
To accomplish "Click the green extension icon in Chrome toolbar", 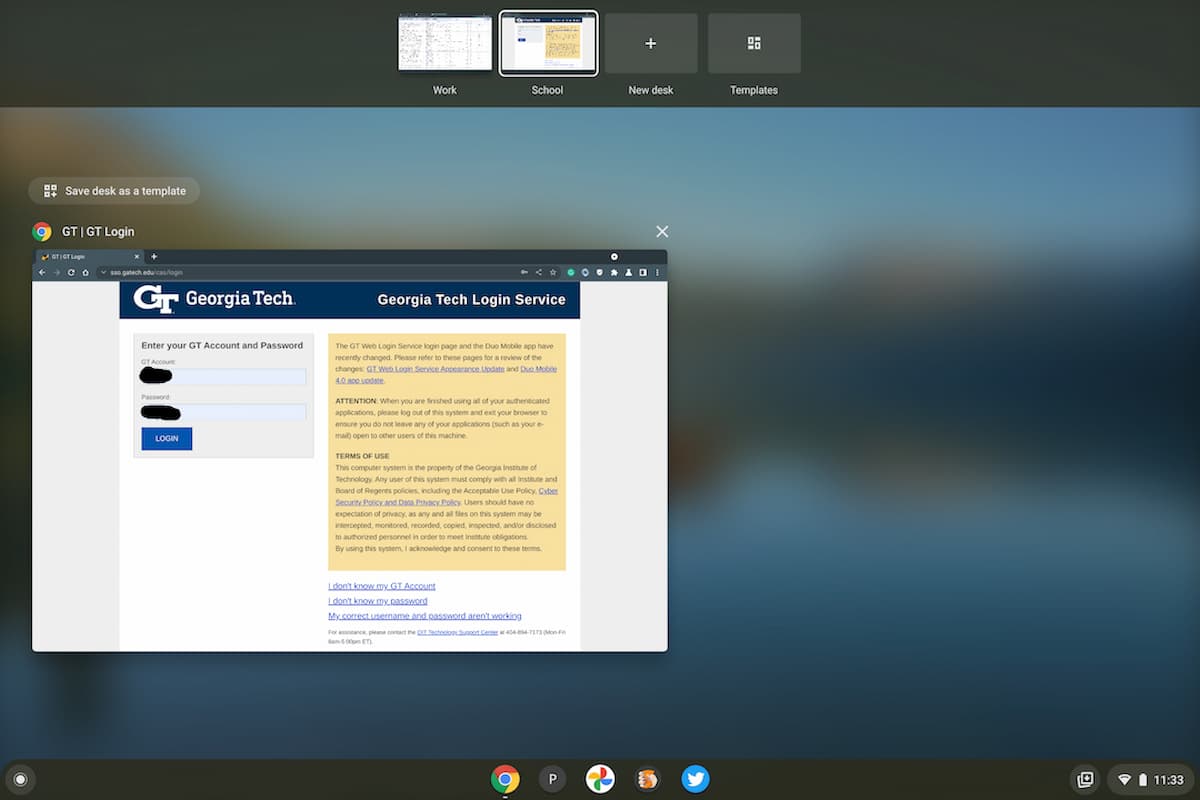I will (570, 272).
